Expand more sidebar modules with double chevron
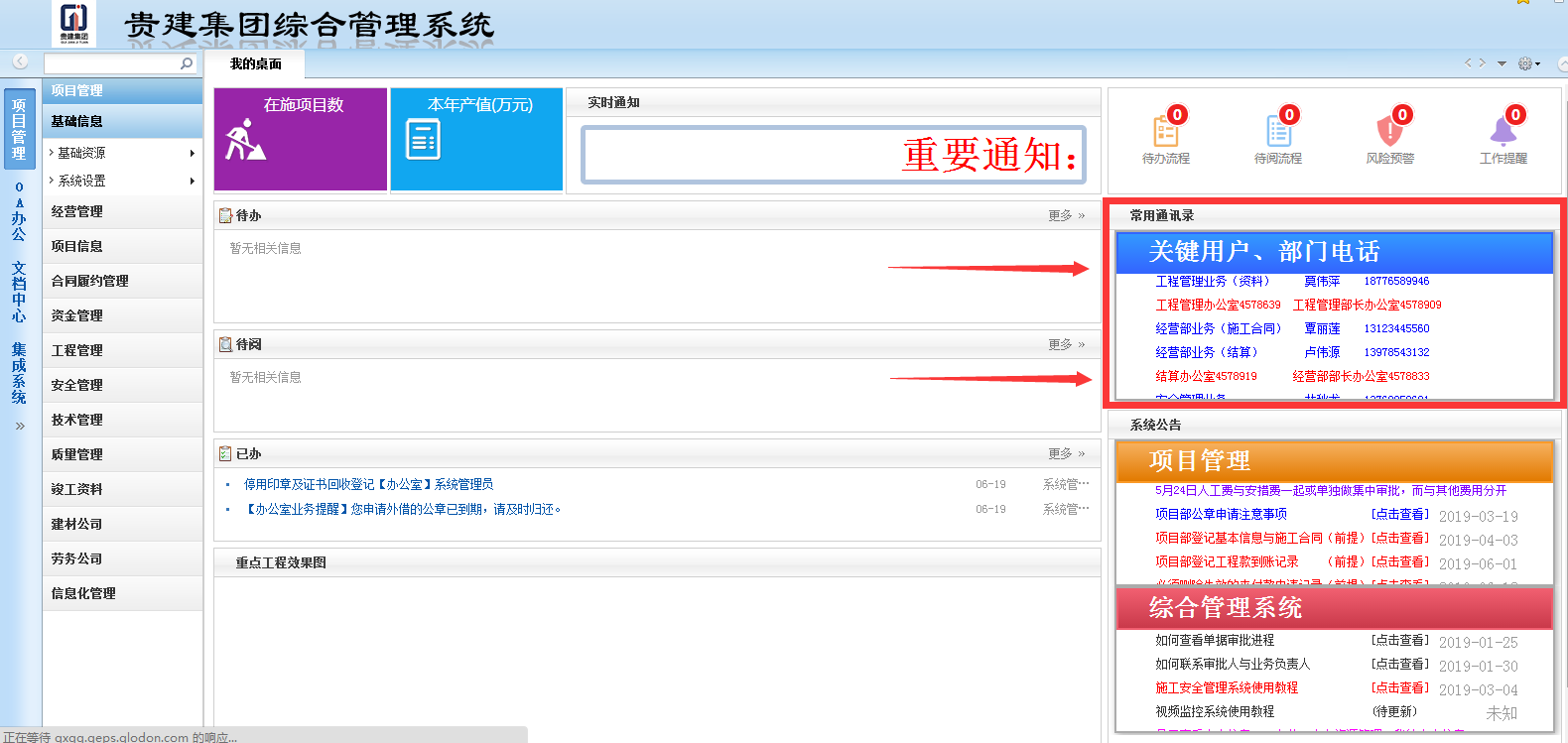The image size is (1568, 743). point(20,426)
